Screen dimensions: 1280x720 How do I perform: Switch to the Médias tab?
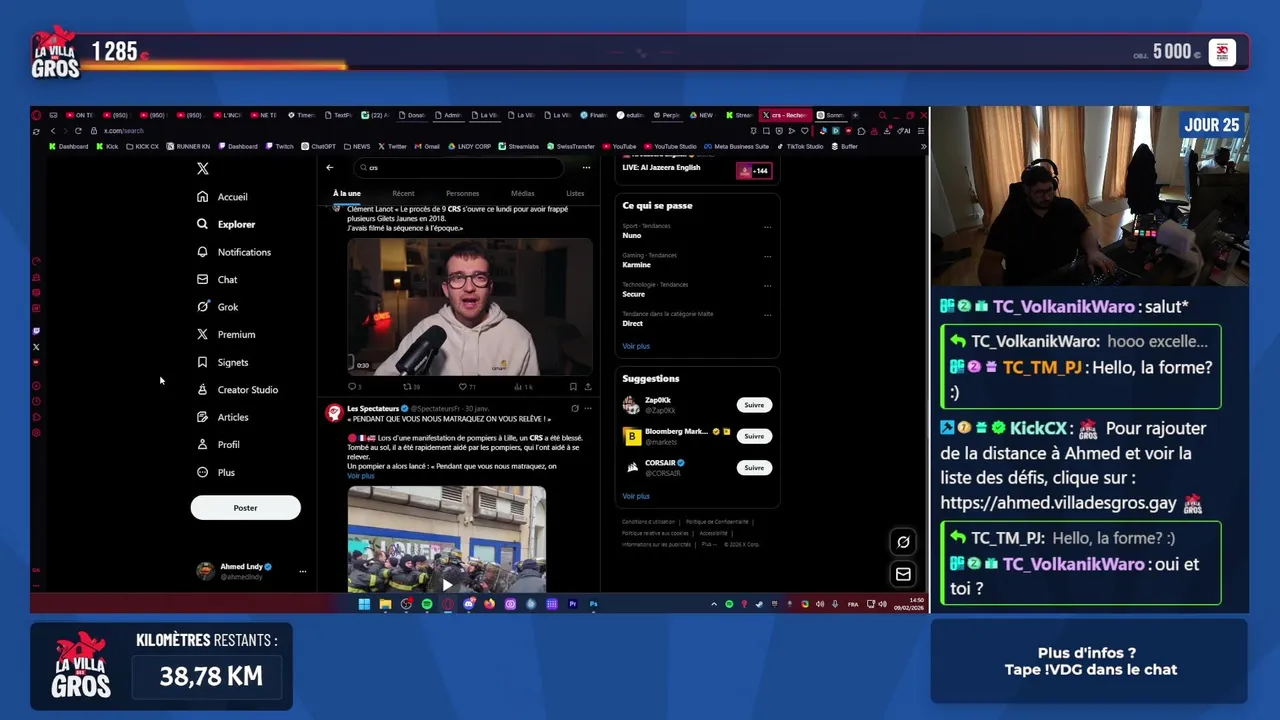tap(522, 193)
